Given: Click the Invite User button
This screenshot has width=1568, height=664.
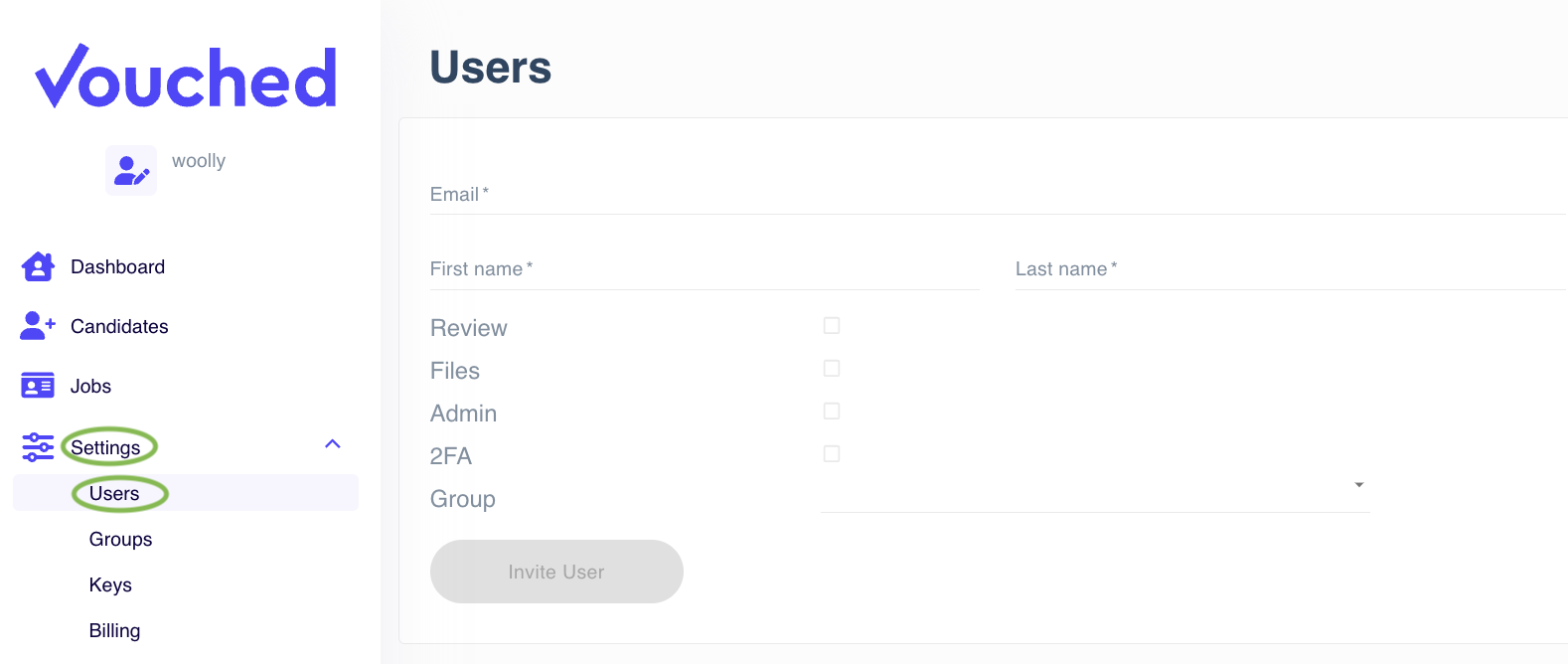Looking at the screenshot, I should pos(555,572).
